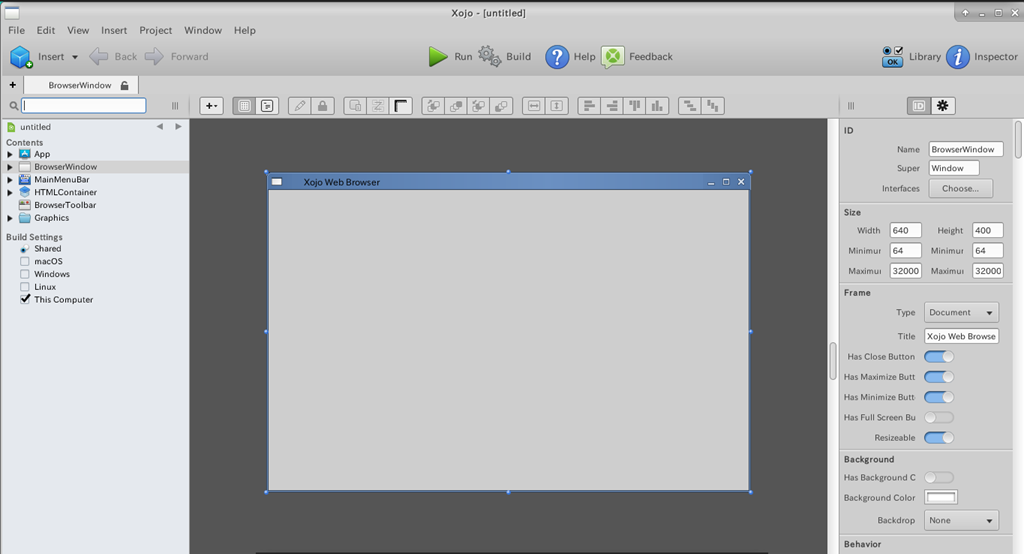Open the Feedback icon
This screenshot has width=1024, height=554.
613,57
